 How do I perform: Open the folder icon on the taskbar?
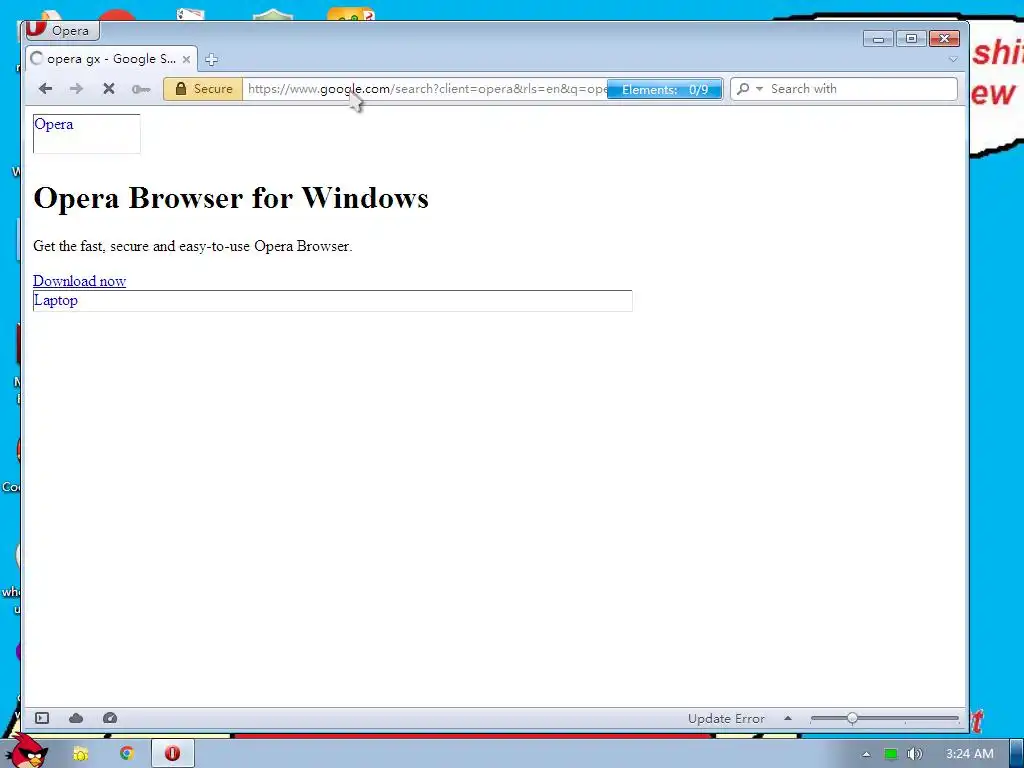[80, 754]
